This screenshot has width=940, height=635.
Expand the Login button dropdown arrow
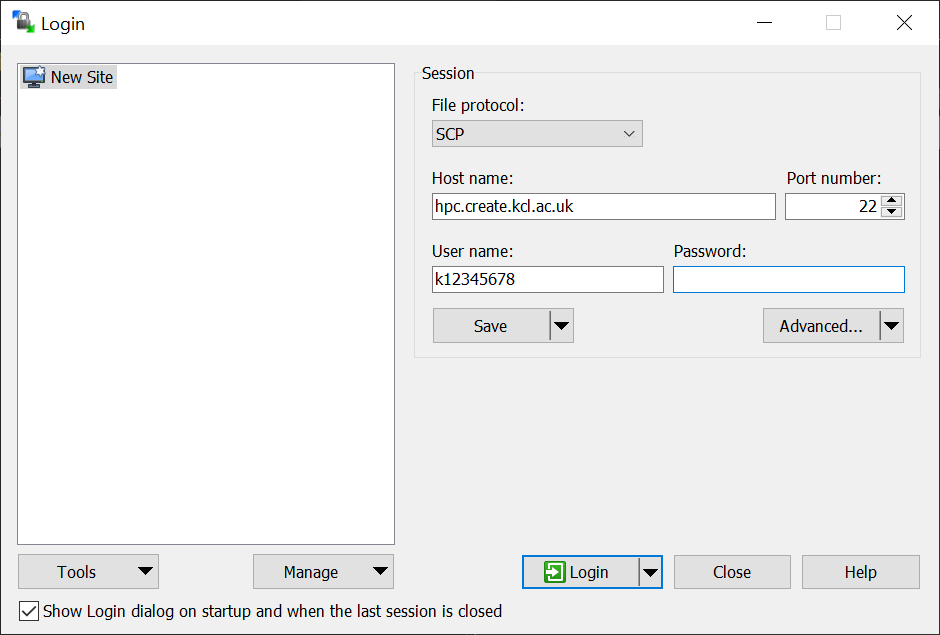pyautogui.click(x=650, y=572)
